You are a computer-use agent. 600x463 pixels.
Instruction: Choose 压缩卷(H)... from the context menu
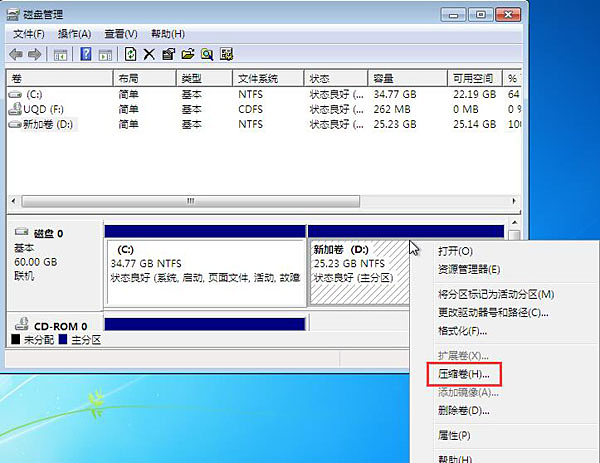464,374
